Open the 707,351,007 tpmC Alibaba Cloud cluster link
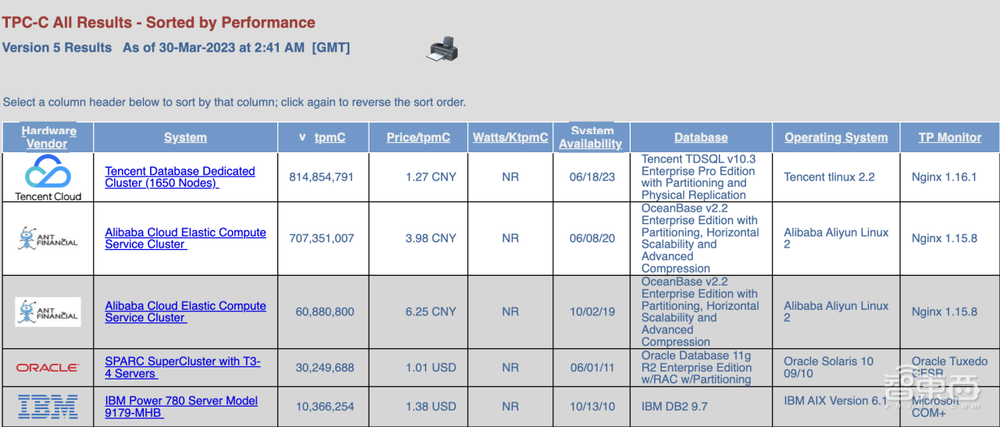 pos(185,238)
